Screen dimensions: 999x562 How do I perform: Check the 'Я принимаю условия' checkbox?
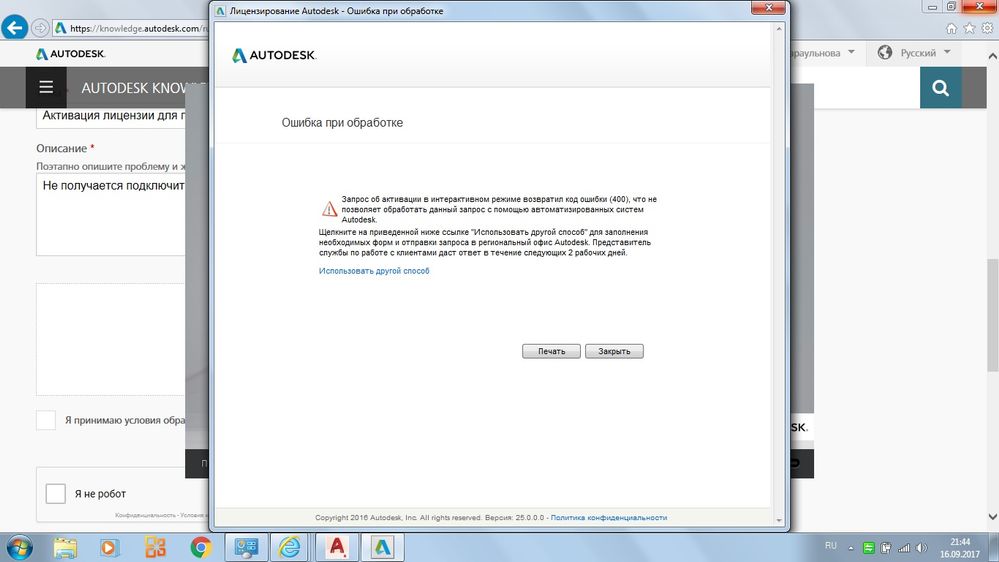click(x=46, y=420)
